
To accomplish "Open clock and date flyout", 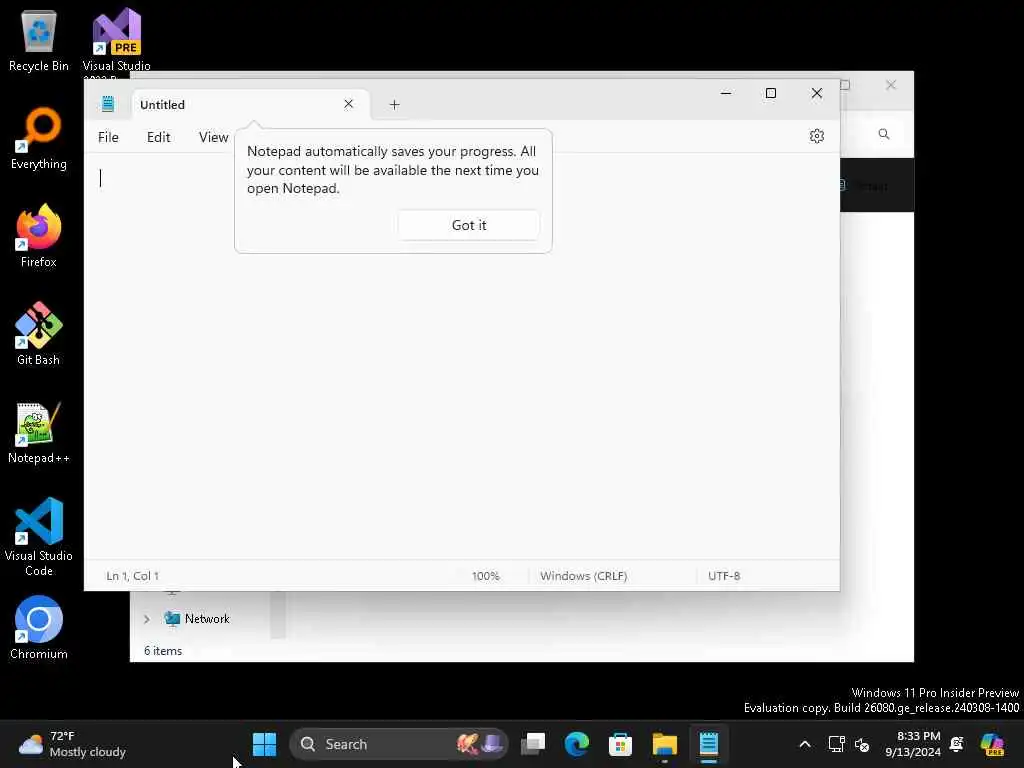I will click(x=913, y=744).
